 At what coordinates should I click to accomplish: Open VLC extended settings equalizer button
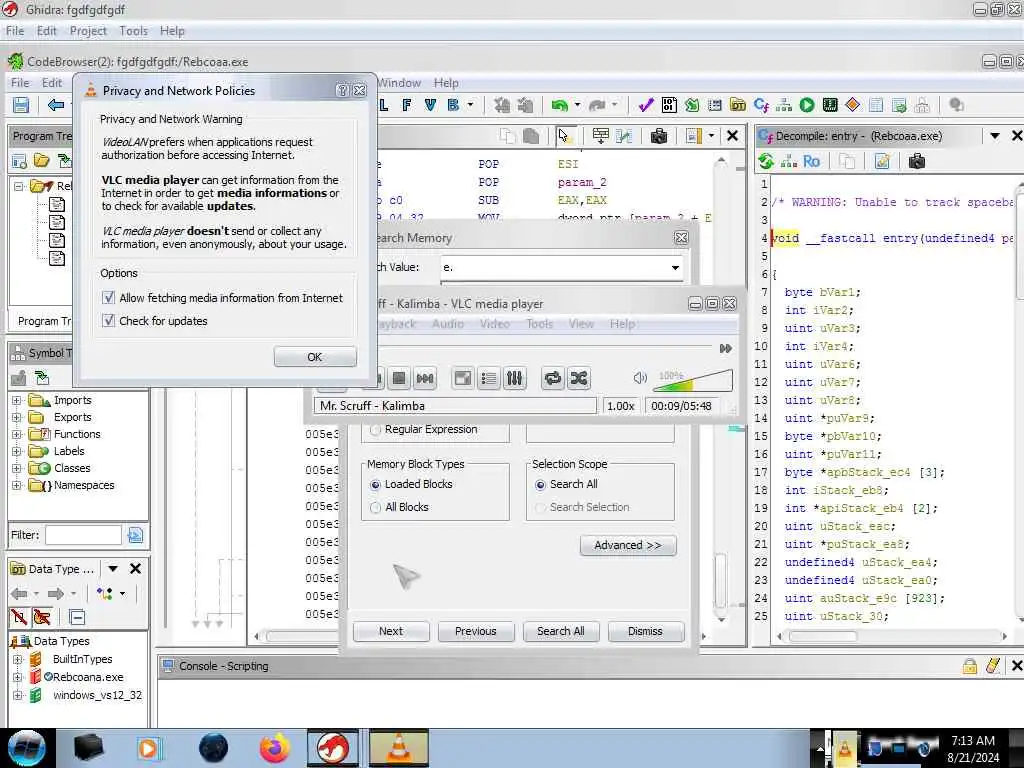tap(515, 378)
